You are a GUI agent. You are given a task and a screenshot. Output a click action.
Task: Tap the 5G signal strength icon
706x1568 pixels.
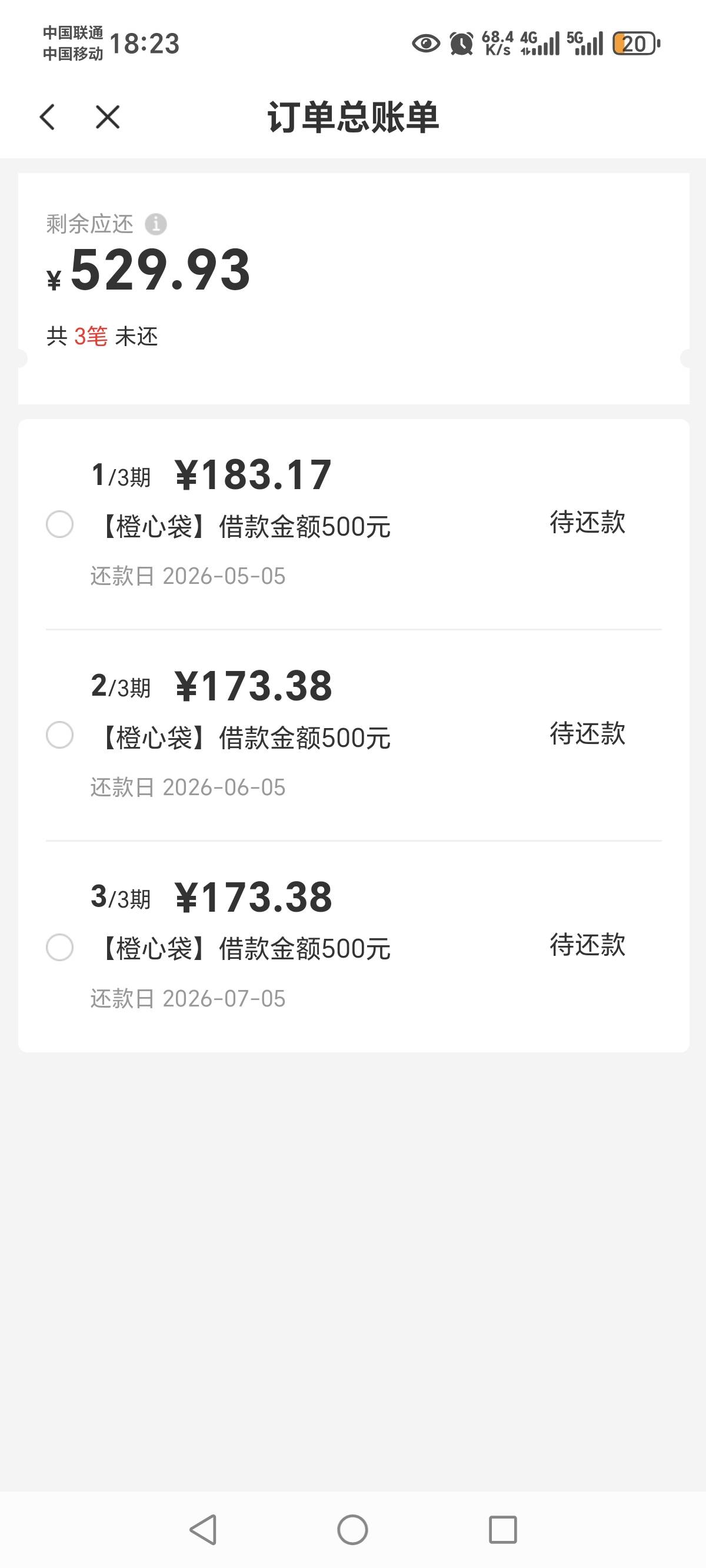click(585, 44)
